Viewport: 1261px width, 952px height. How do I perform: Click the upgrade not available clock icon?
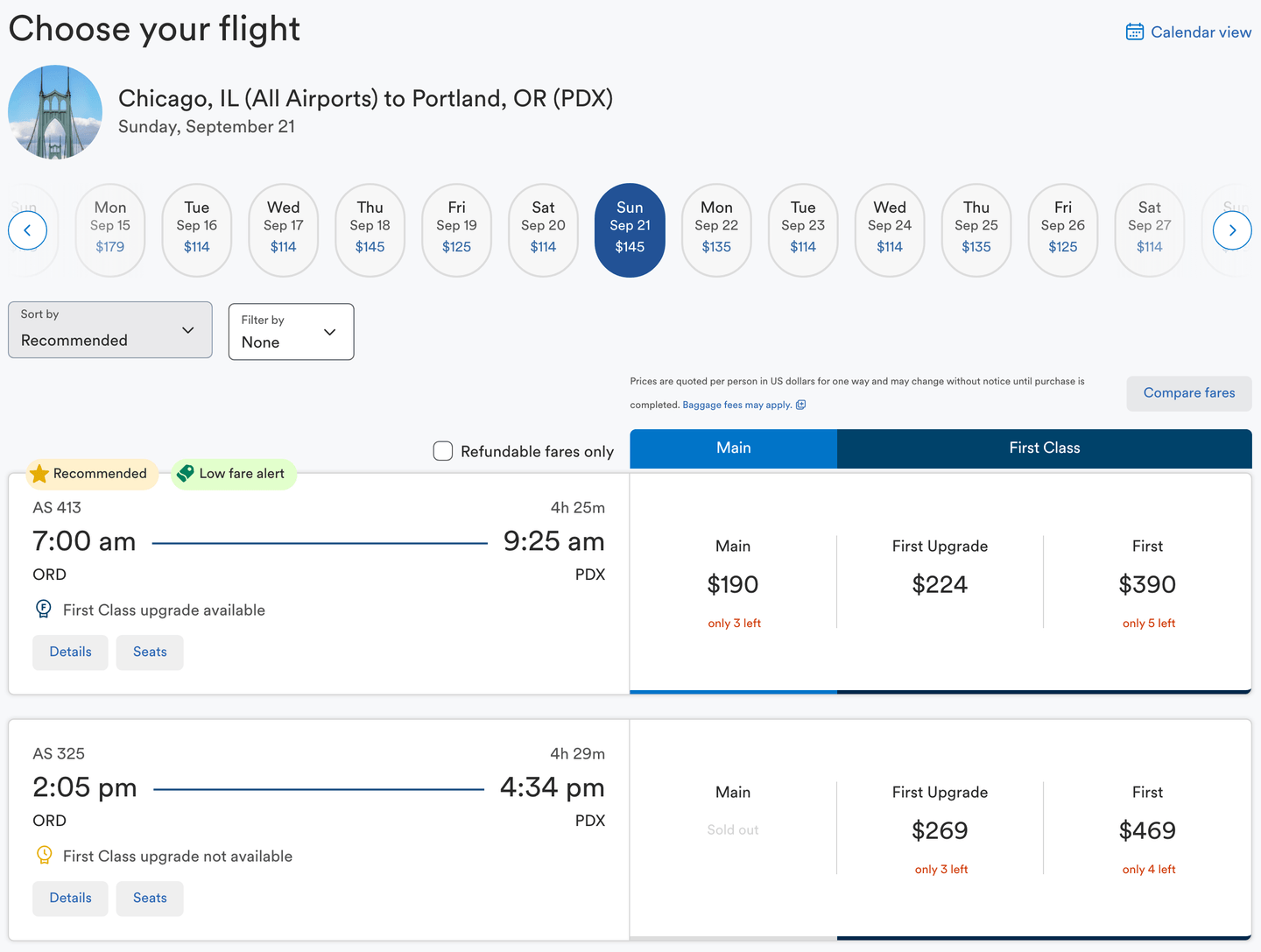44,855
